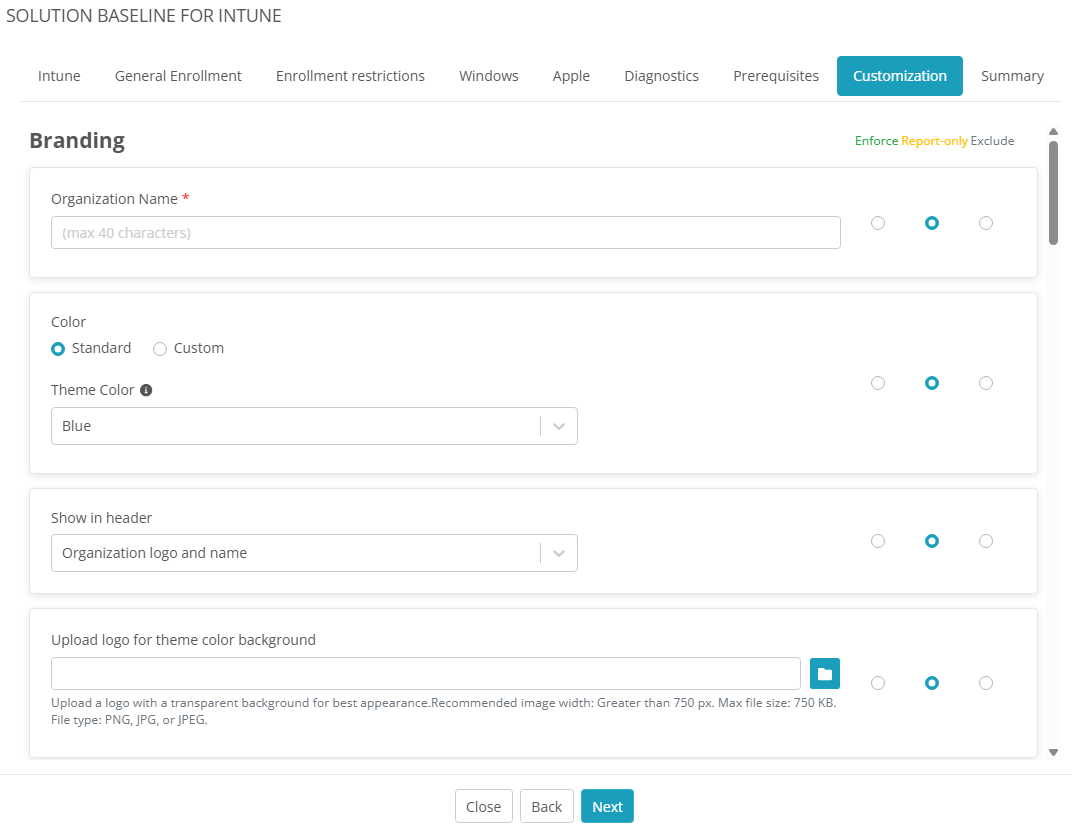Set Upload logo row to Report-only
The image size is (1072, 828).
click(931, 683)
